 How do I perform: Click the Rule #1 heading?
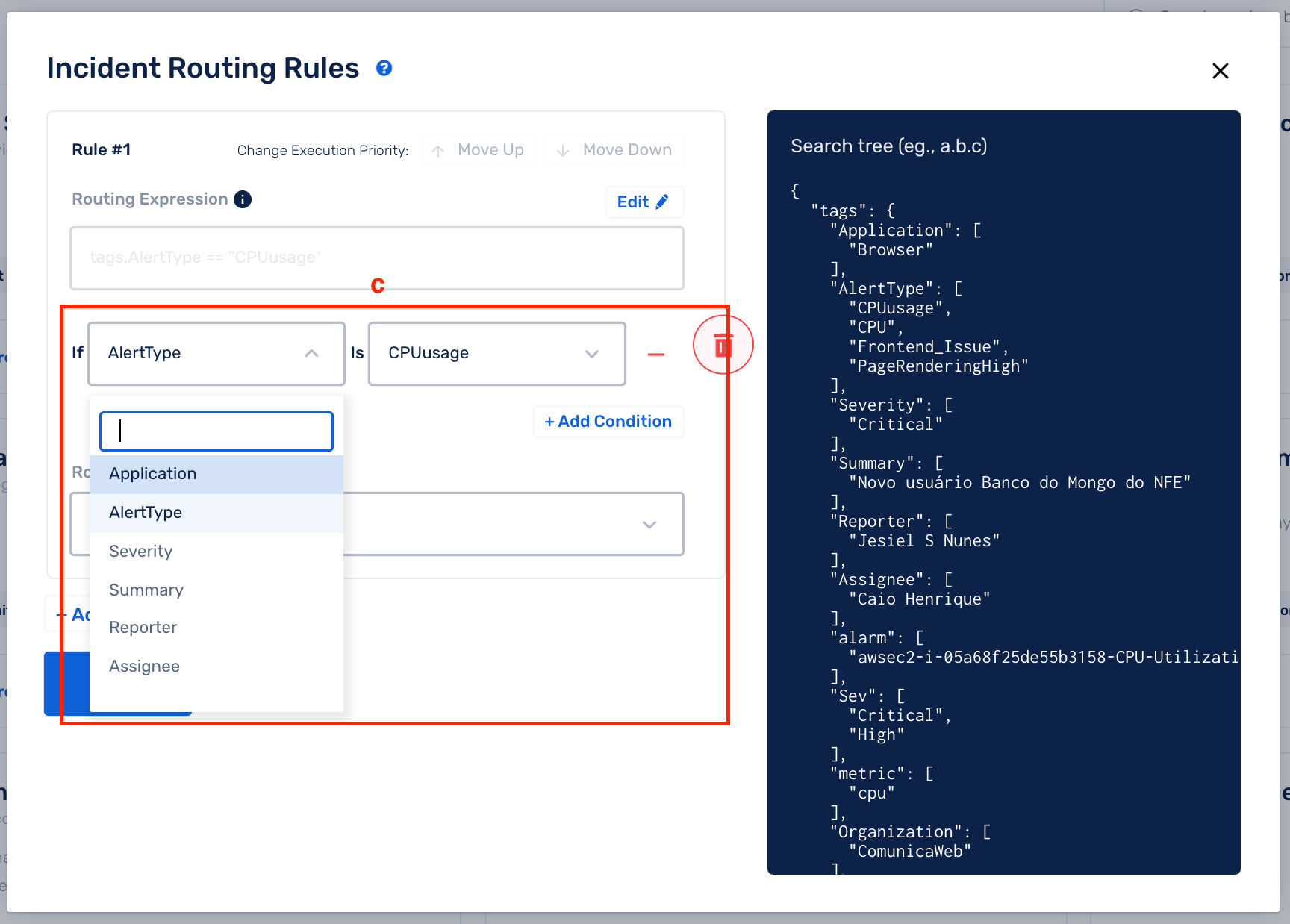(x=102, y=150)
